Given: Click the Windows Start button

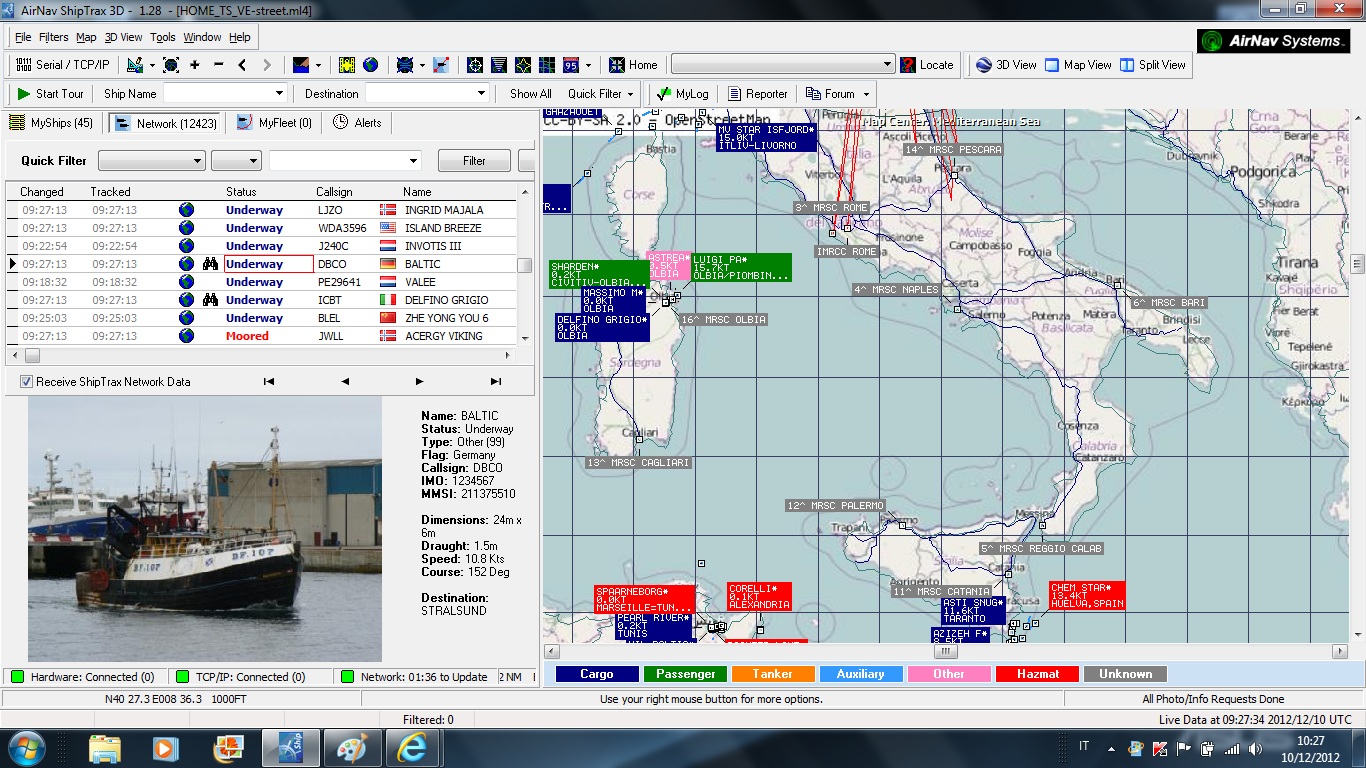Looking at the screenshot, I should coord(26,748).
